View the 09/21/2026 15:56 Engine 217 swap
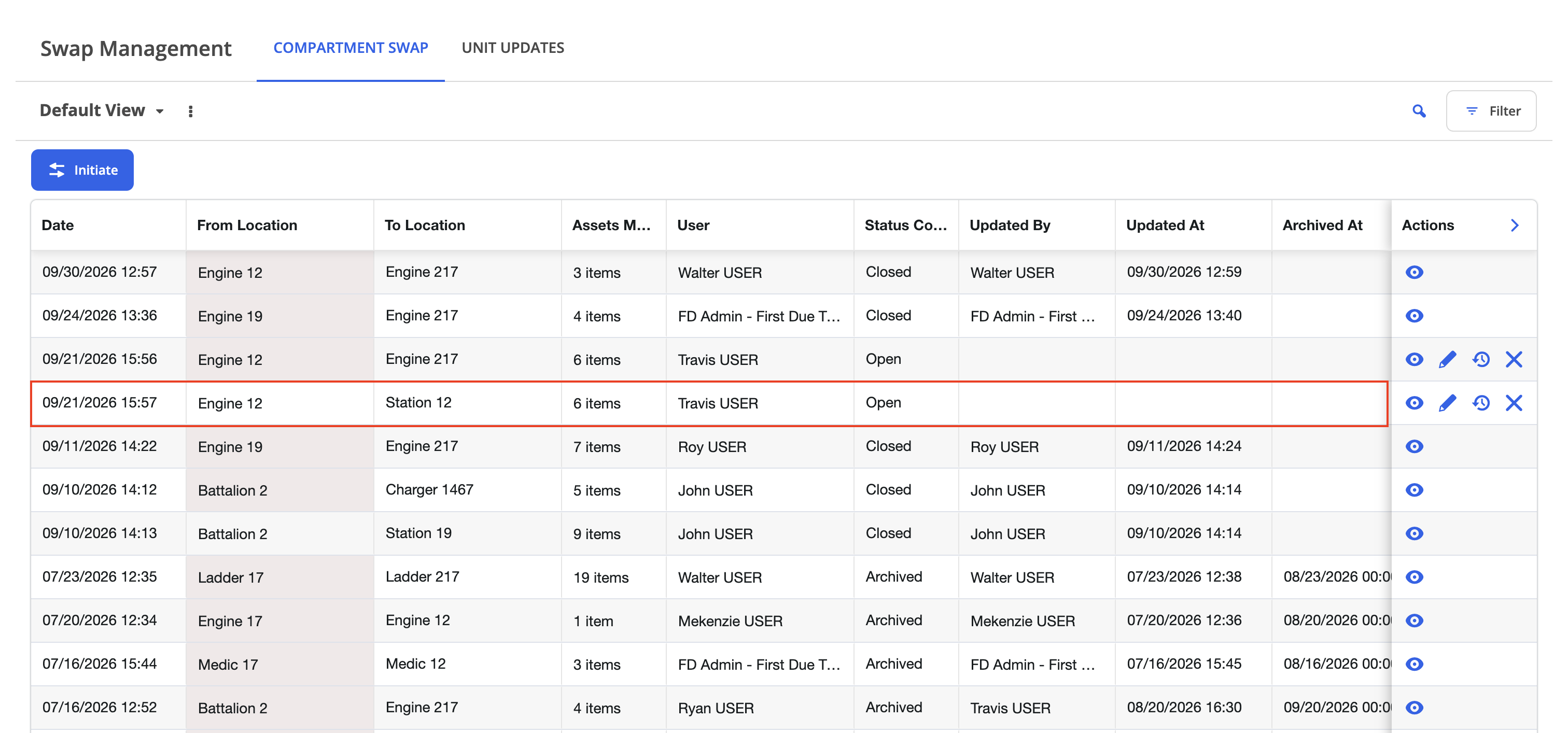 pyautogui.click(x=1414, y=360)
